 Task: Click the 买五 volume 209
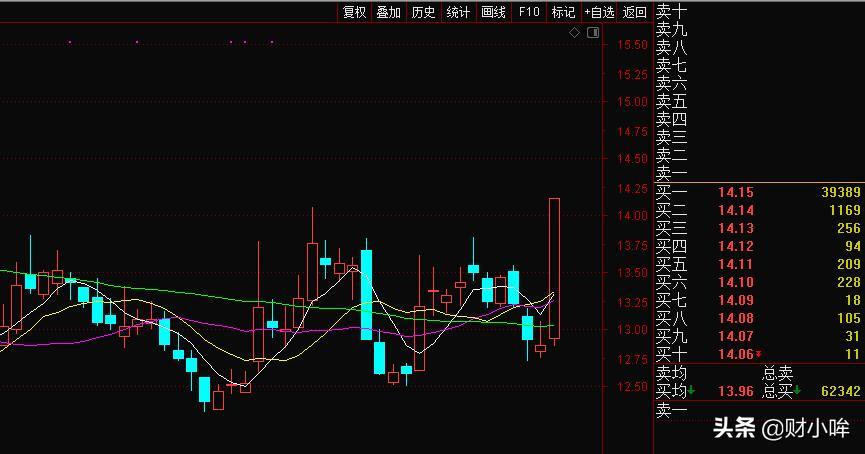(848, 264)
